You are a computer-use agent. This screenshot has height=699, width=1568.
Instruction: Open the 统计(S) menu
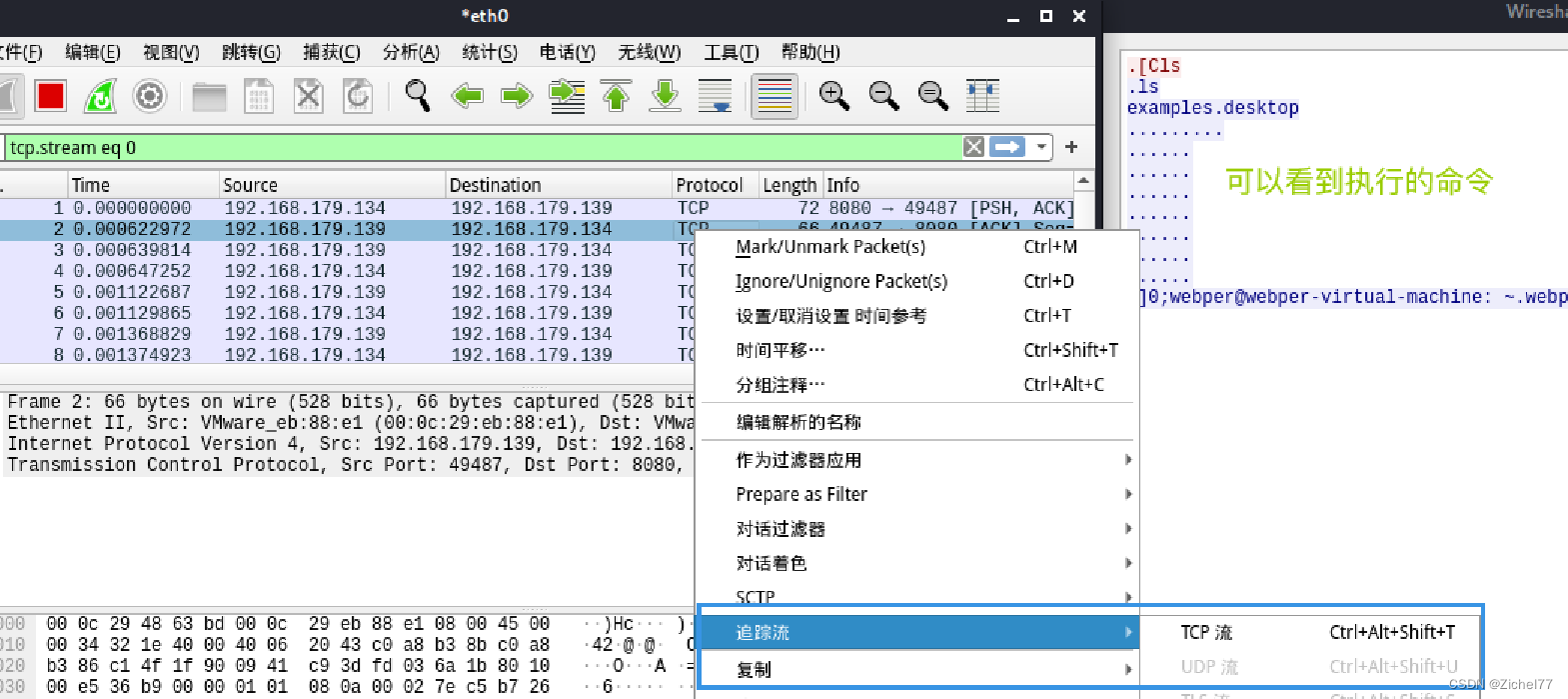tap(490, 52)
